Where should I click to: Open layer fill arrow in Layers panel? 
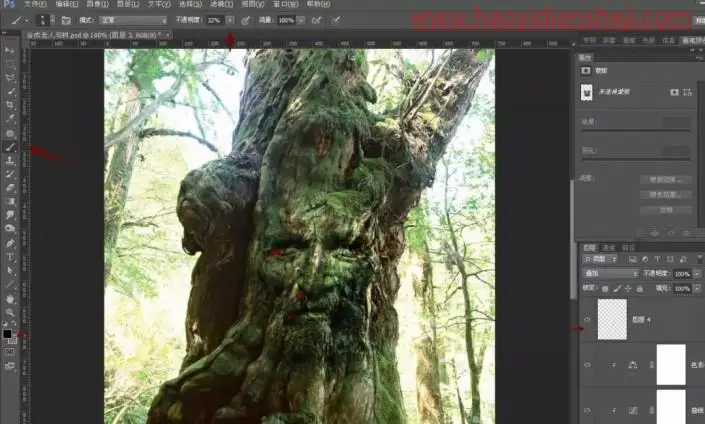[x=697, y=288]
